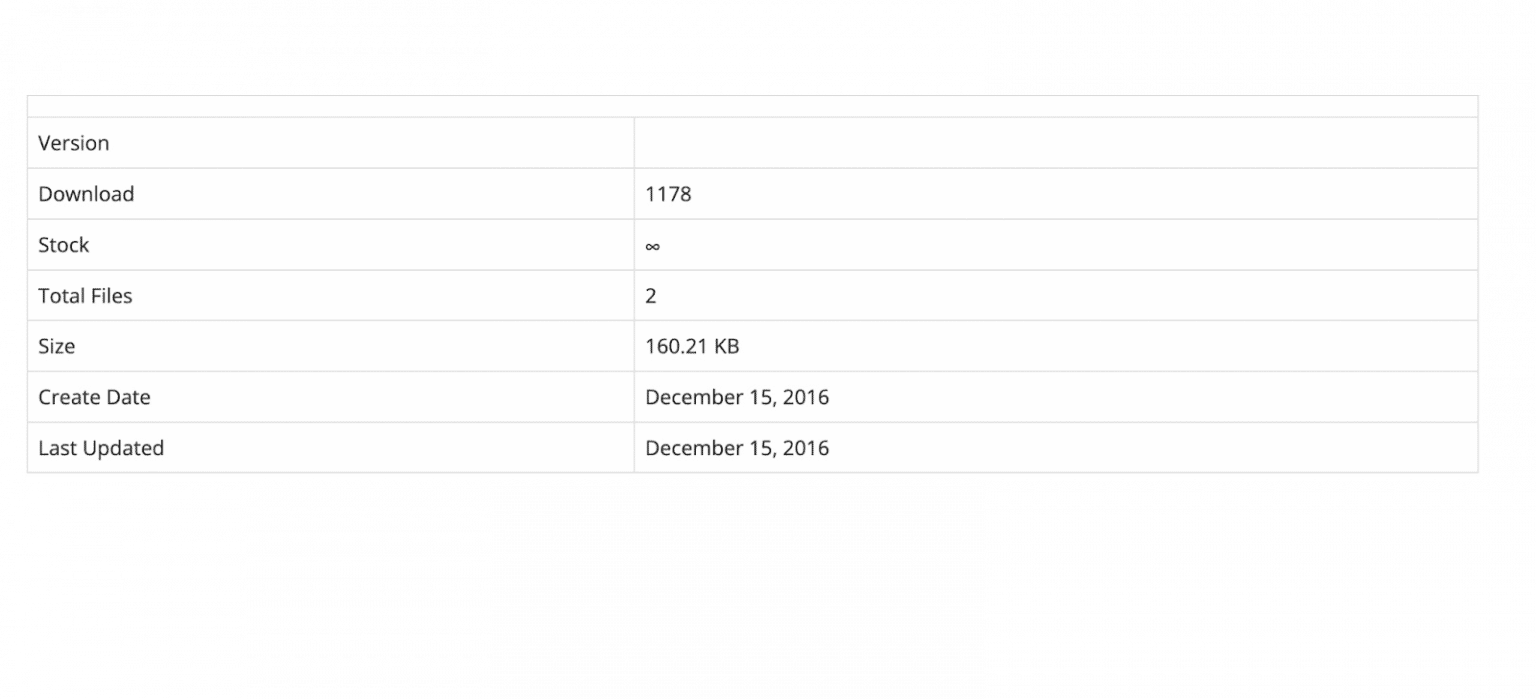
Task: Click the infinity symbol in Stock row
Action: [x=652, y=246]
